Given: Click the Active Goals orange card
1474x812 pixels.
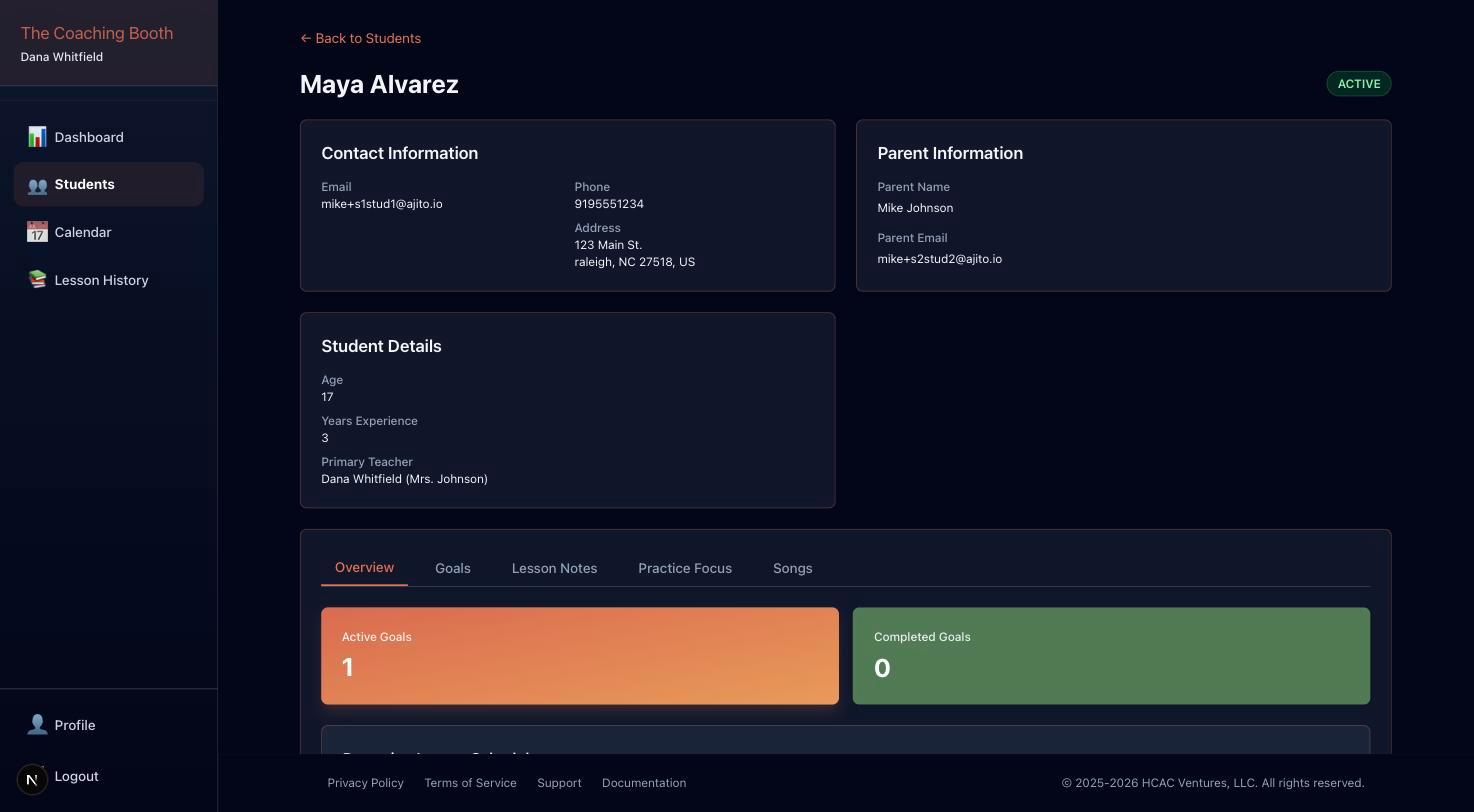Looking at the screenshot, I should tap(580, 656).
